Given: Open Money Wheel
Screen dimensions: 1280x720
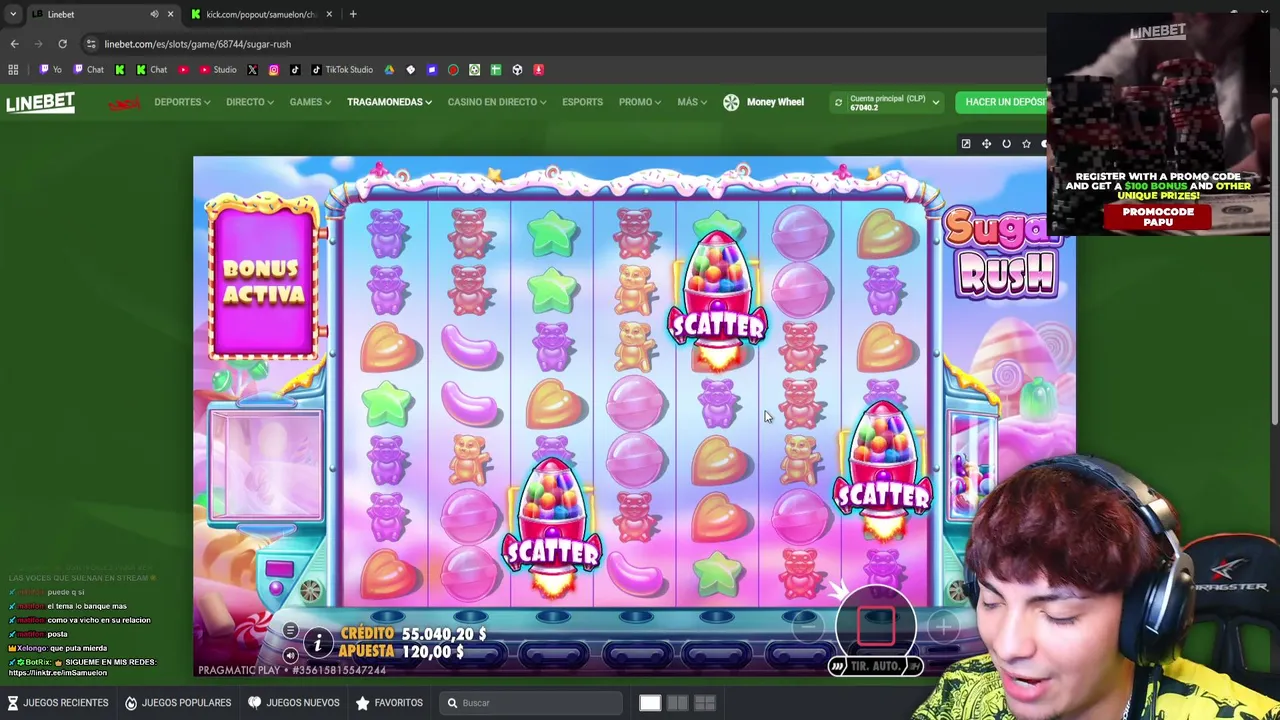Looking at the screenshot, I should coord(764,102).
